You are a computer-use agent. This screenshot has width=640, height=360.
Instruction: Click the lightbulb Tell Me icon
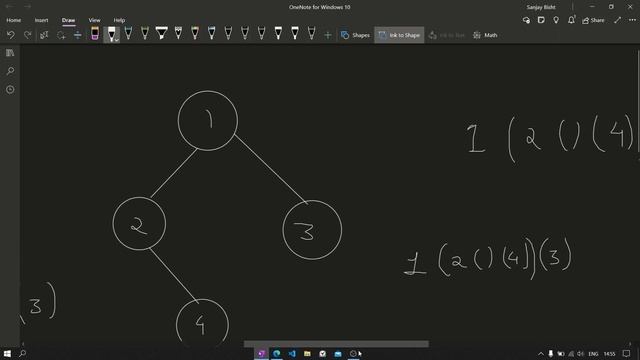click(556, 20)
